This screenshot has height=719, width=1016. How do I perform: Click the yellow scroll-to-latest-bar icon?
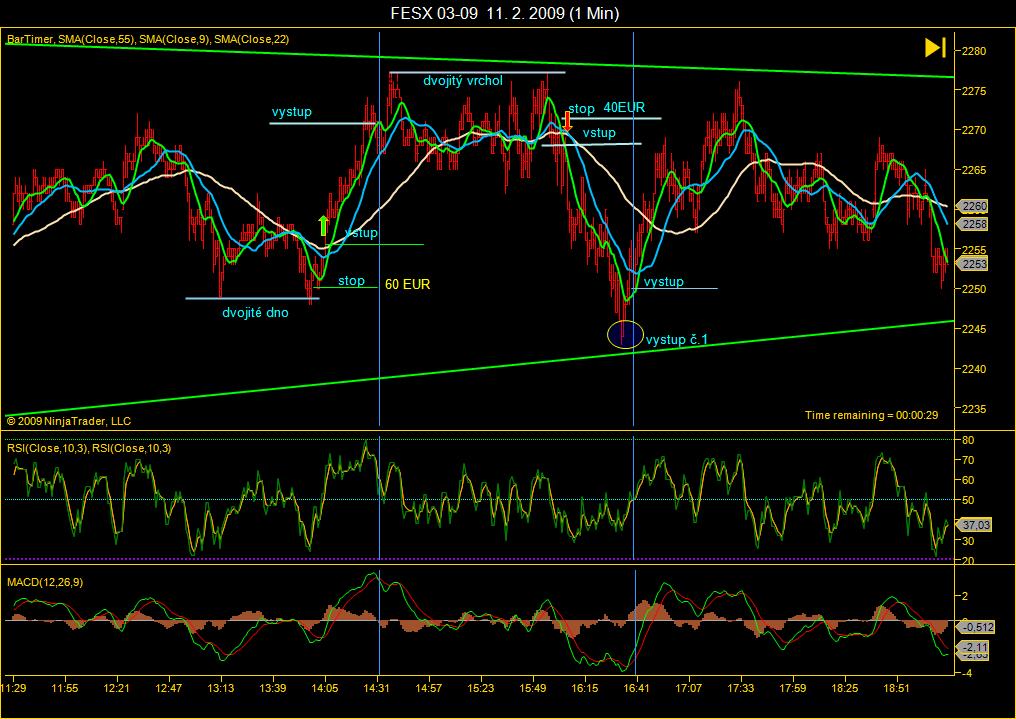coord(935,47)
